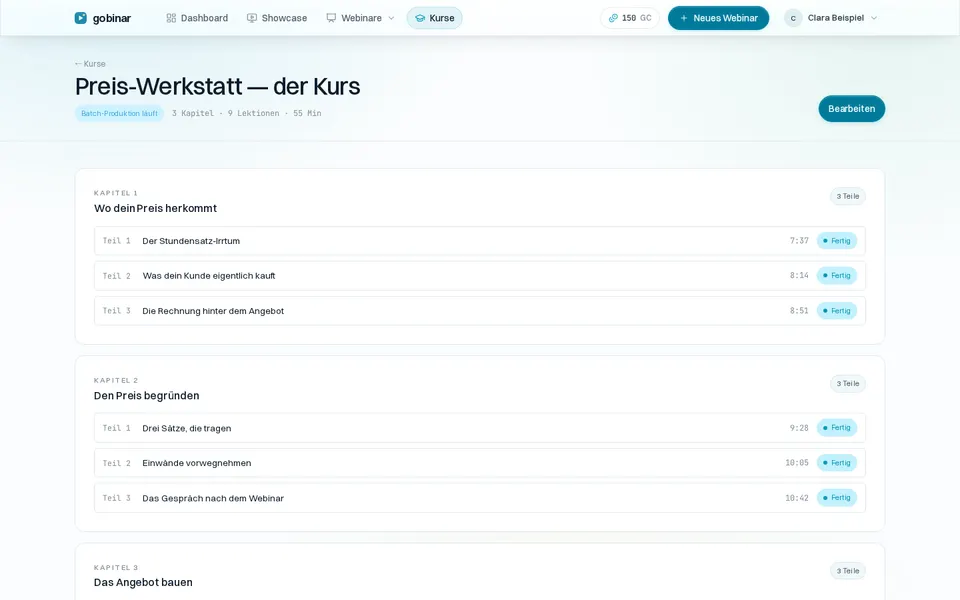Click the credits link icon beside 150
Viewport: 960px width, 600px height.
tap(613, 18)
